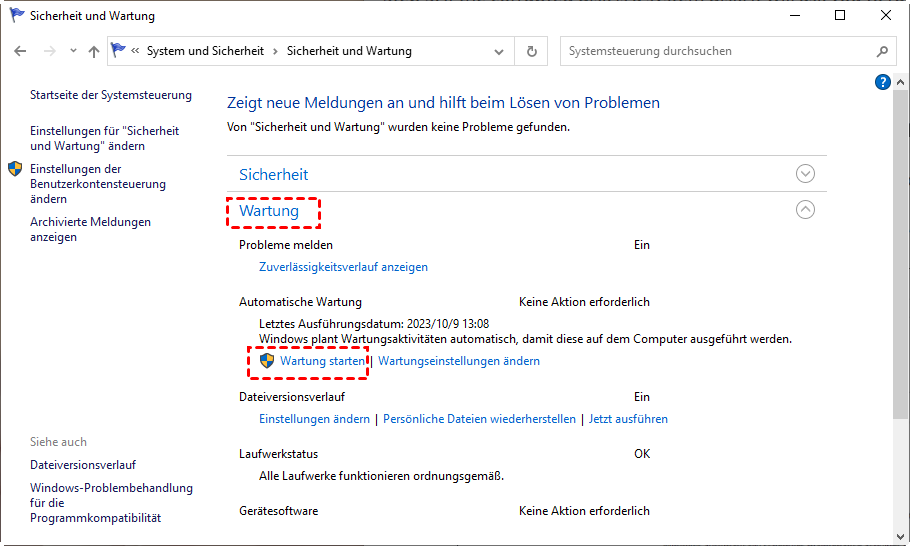Click the Jetzt ausführen link
Image resolution: width=910 pixels, height=546 pixels.
tap(628, 419)
